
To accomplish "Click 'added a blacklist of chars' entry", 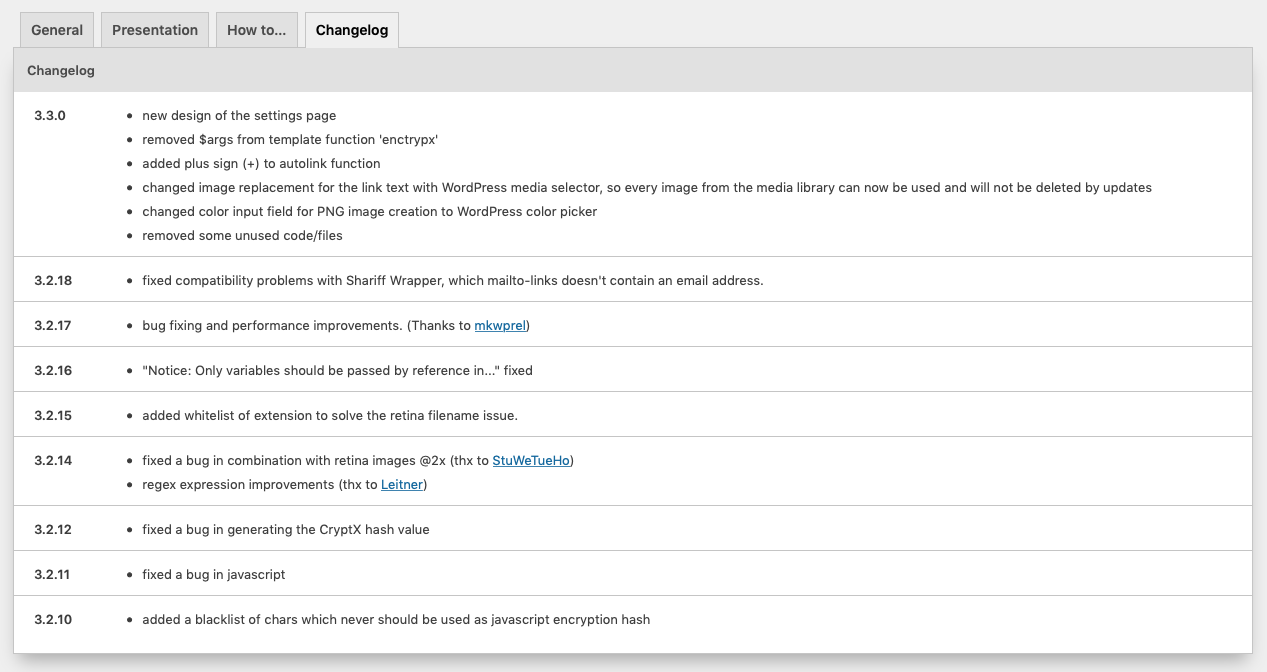I will click(x=396, y=619).
